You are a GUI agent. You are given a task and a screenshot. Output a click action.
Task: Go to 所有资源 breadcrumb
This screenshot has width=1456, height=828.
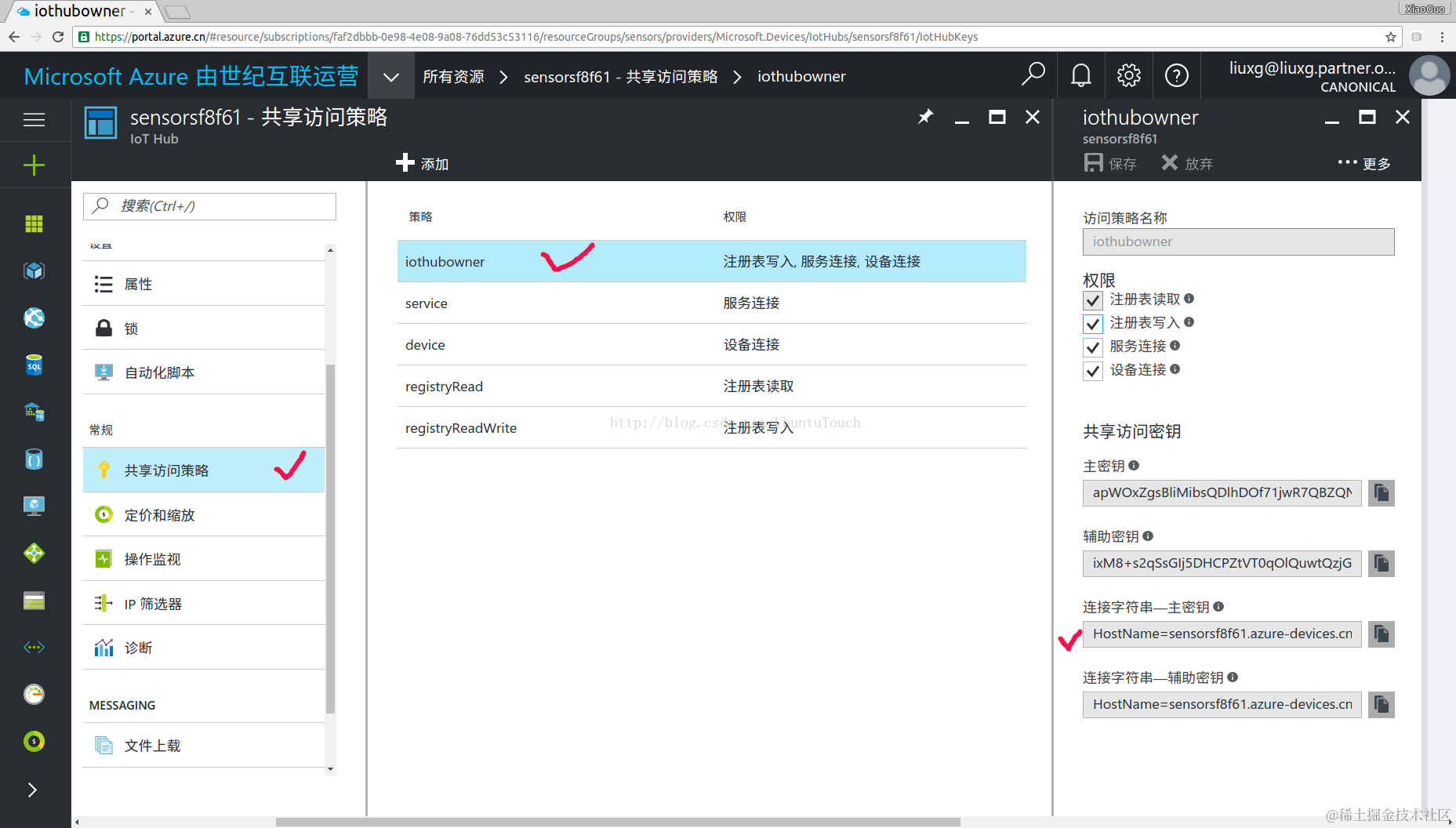point(453,76)
